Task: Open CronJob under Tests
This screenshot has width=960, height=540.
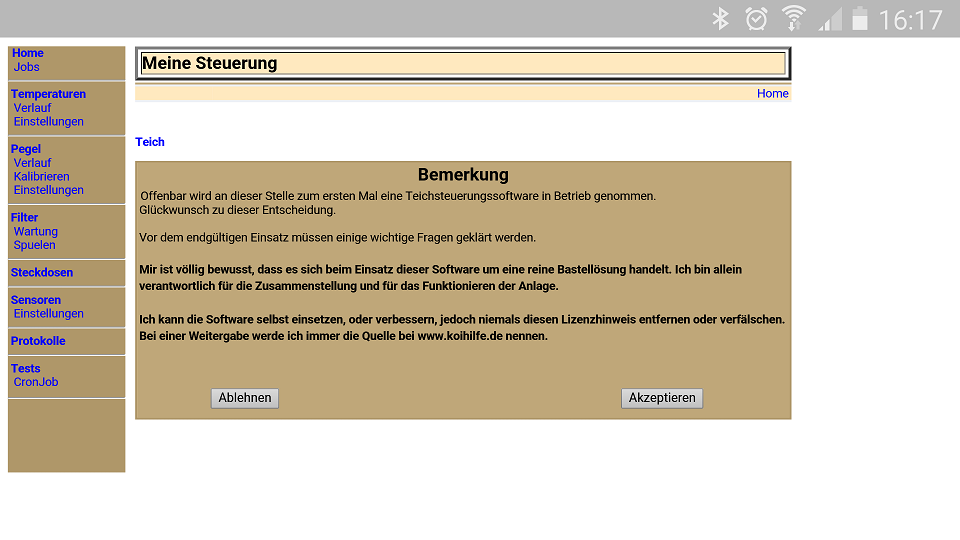Action: pos(36,382)
